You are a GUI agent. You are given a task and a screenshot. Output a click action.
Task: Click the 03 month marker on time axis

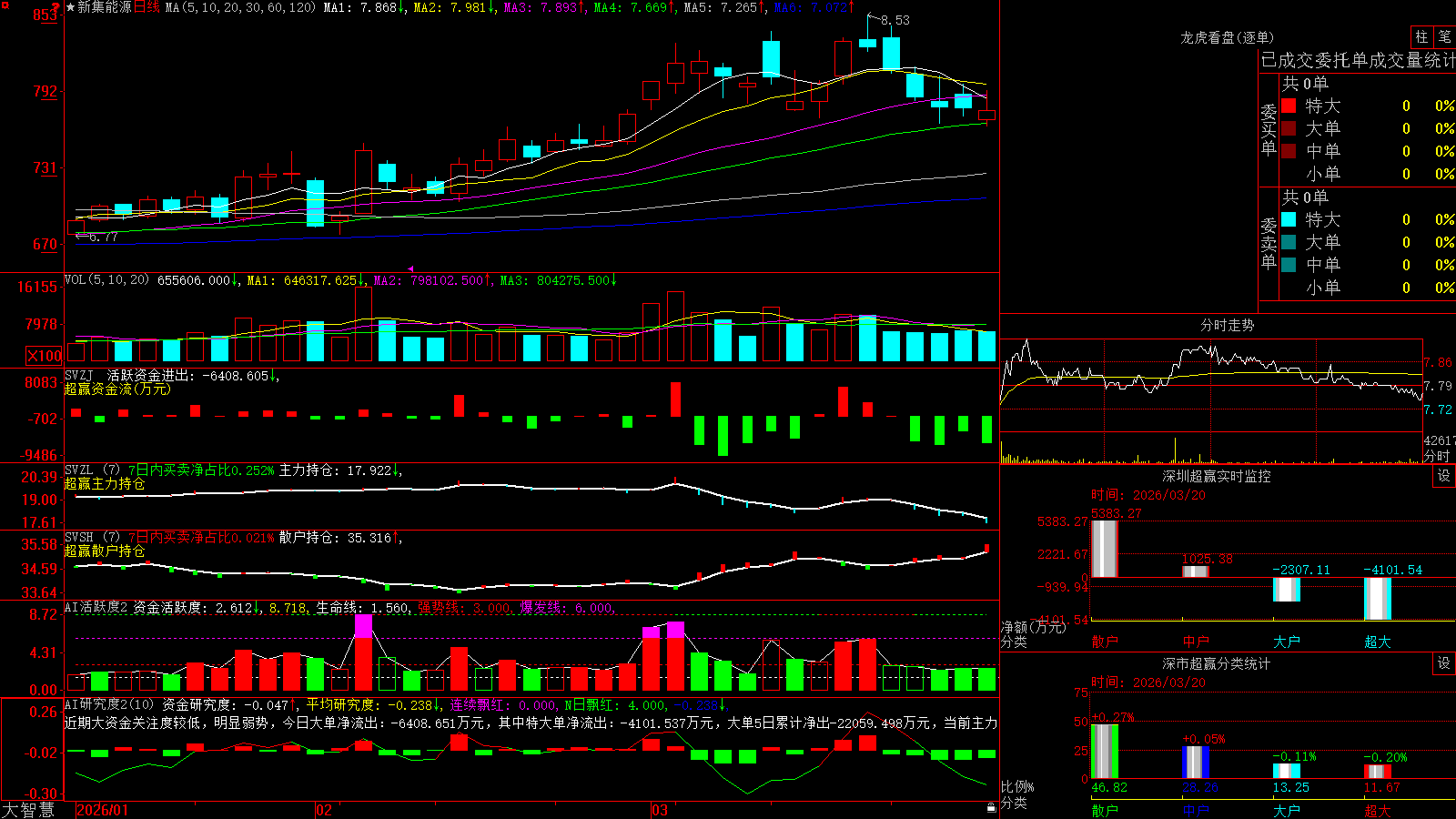(x=660, y=810)
